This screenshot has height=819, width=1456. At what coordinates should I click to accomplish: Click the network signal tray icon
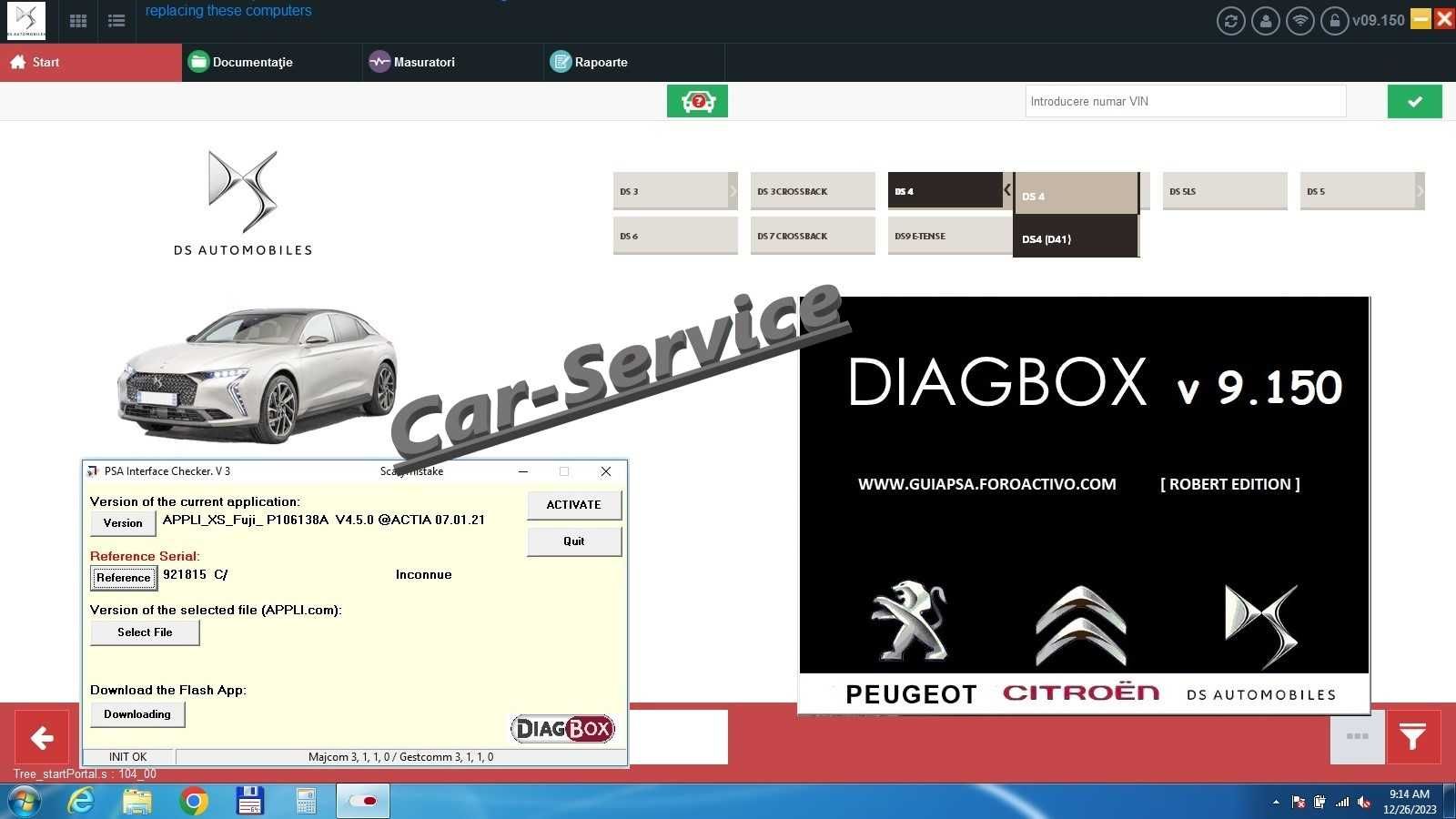tap(1342, 802)
